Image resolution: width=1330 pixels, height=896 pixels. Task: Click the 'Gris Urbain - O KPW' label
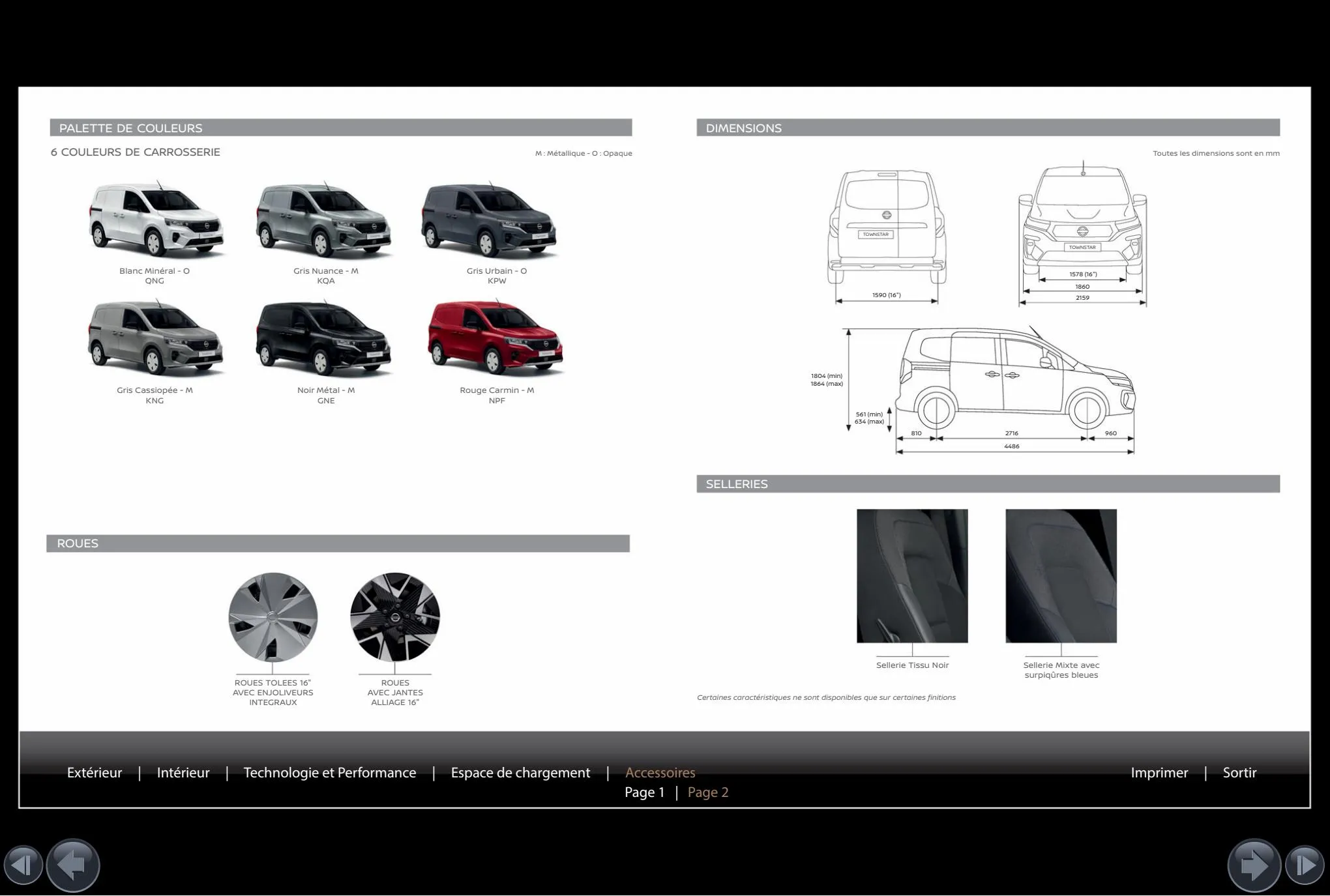[497, 276]
